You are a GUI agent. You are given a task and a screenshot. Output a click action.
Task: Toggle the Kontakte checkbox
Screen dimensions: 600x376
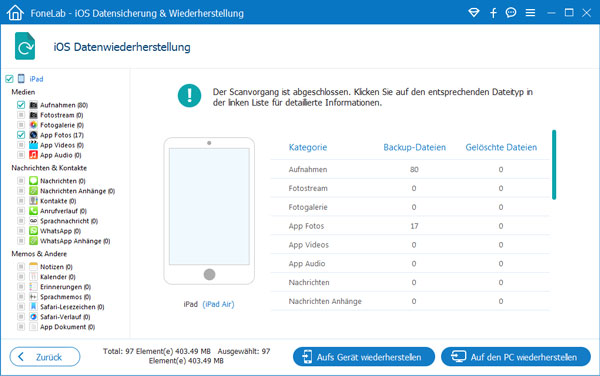[x=21, y=200]
